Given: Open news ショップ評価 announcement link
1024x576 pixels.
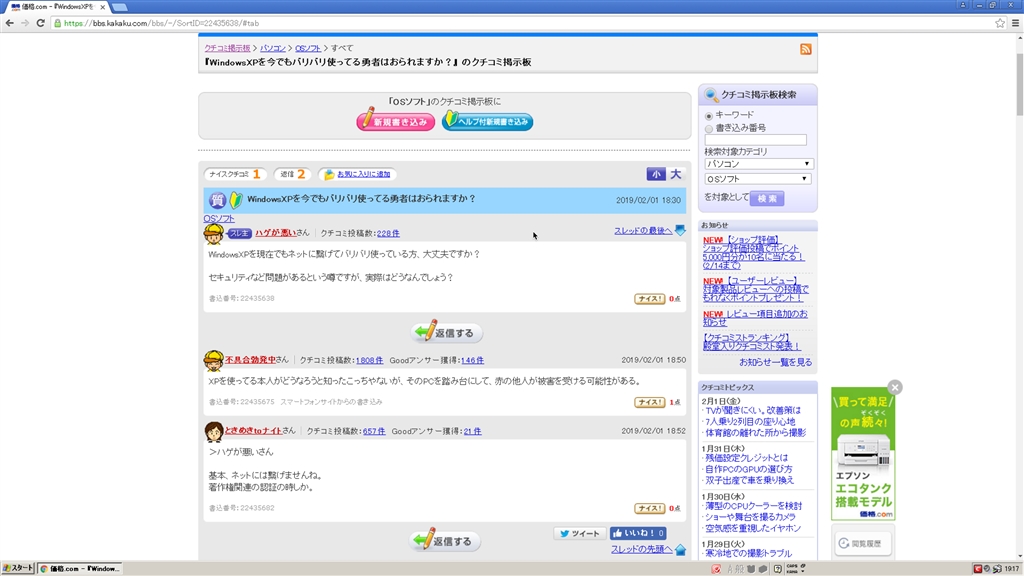Looking at the screenshot, I should (x=753, y=253).
